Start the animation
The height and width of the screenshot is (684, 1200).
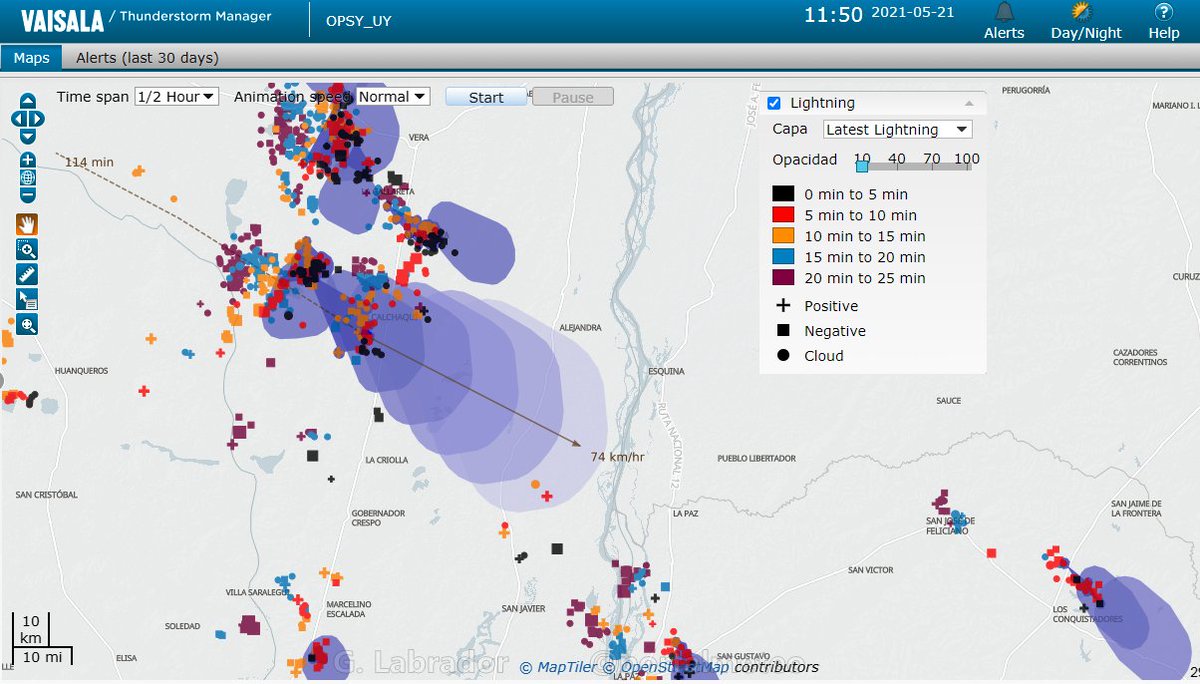(x=486, y=97)
